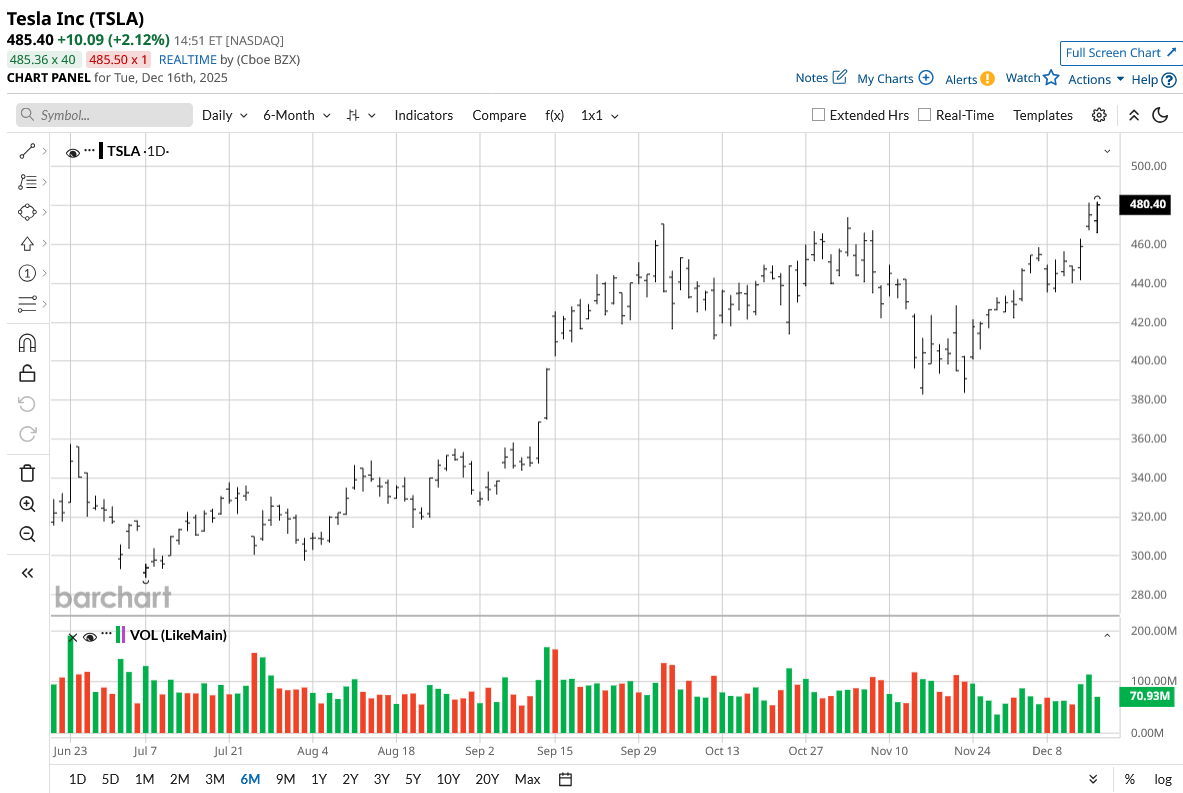Zoom in on the chart
Screen dimensions: 1183x793
pos(27,504)
